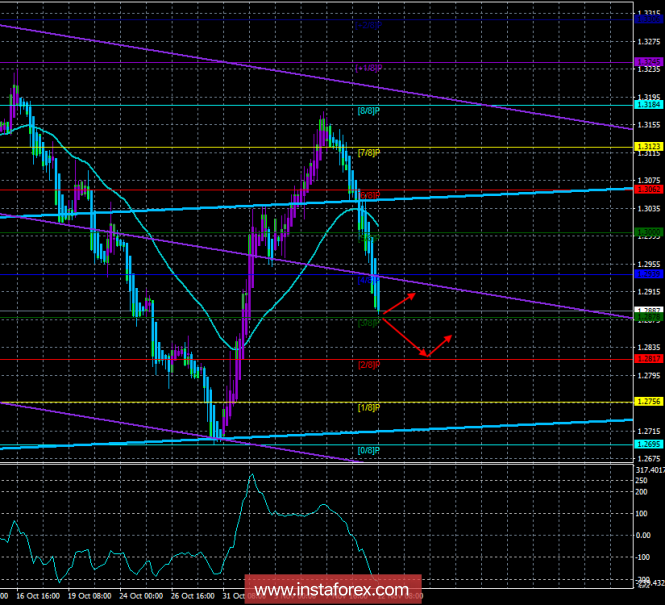Select the 1.2795 price axis value
The image size is (665, 605).
[x=649, y=375]
